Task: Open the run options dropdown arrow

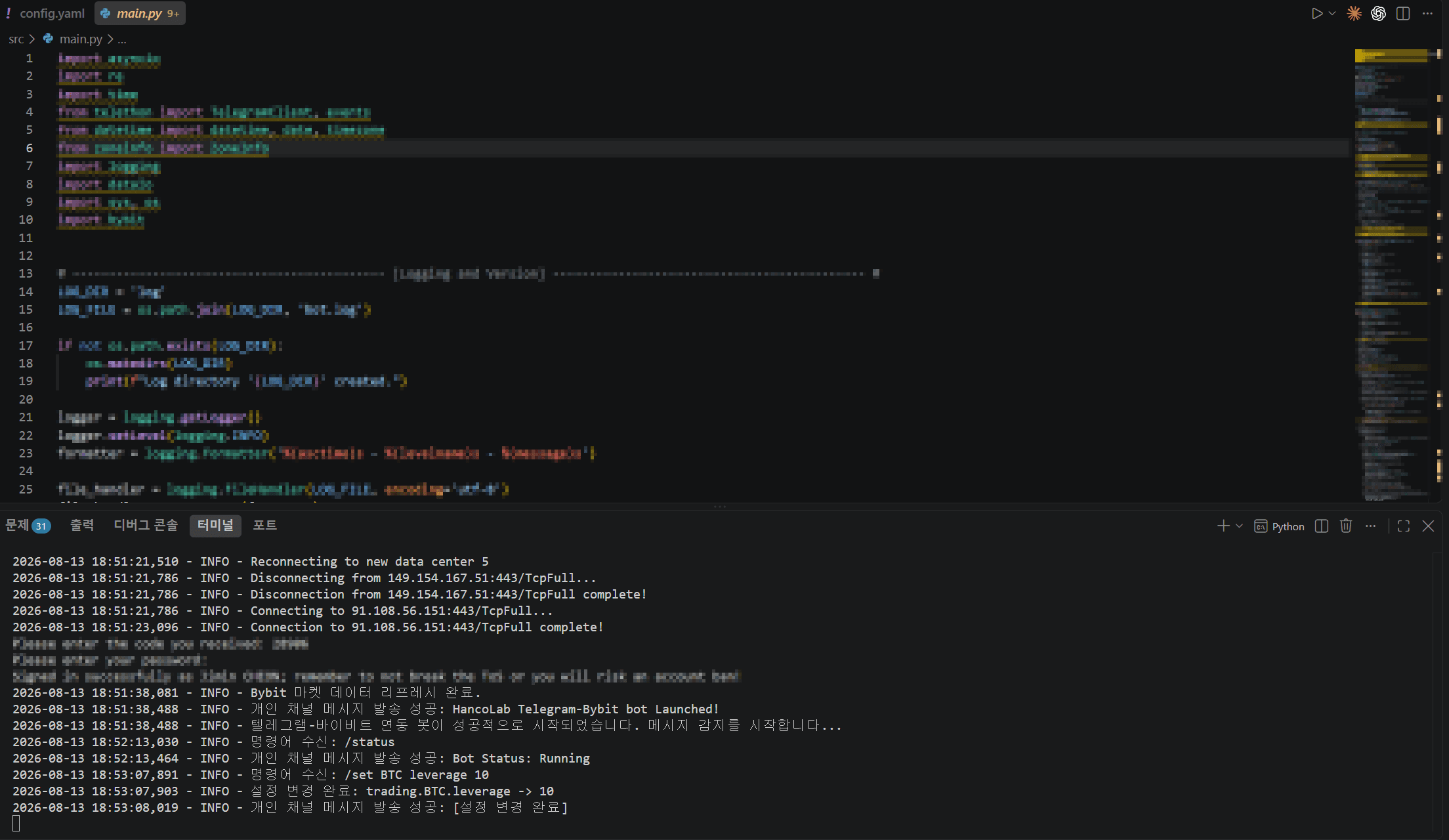Action: 1332,14
